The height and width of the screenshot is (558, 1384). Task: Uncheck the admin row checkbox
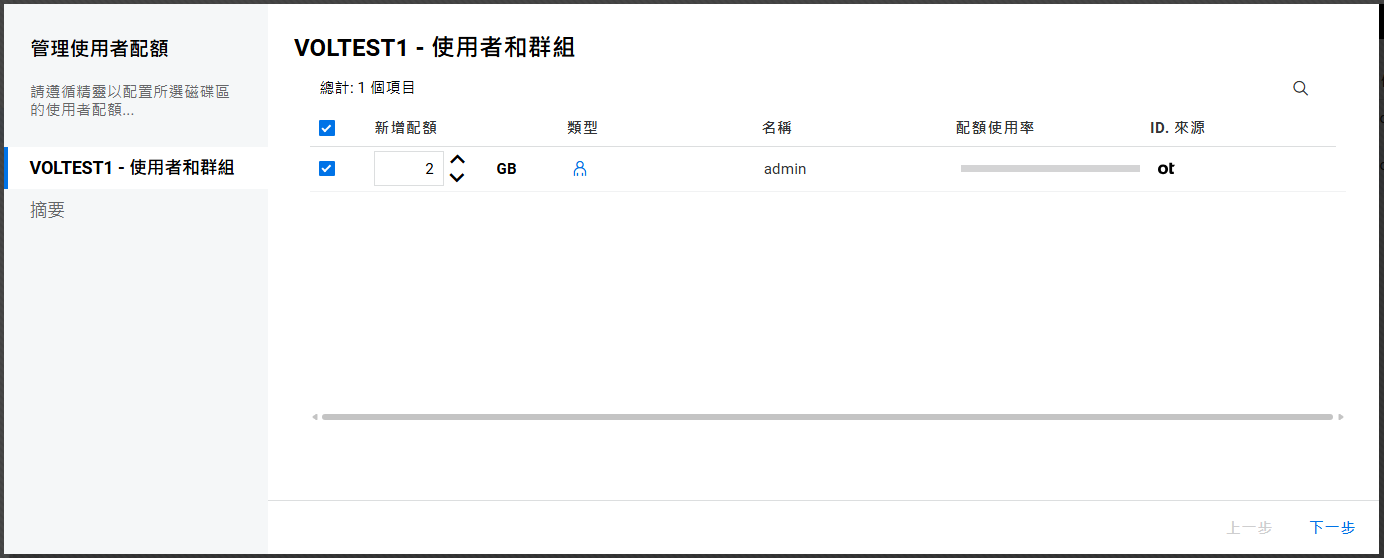click(327, 169)
